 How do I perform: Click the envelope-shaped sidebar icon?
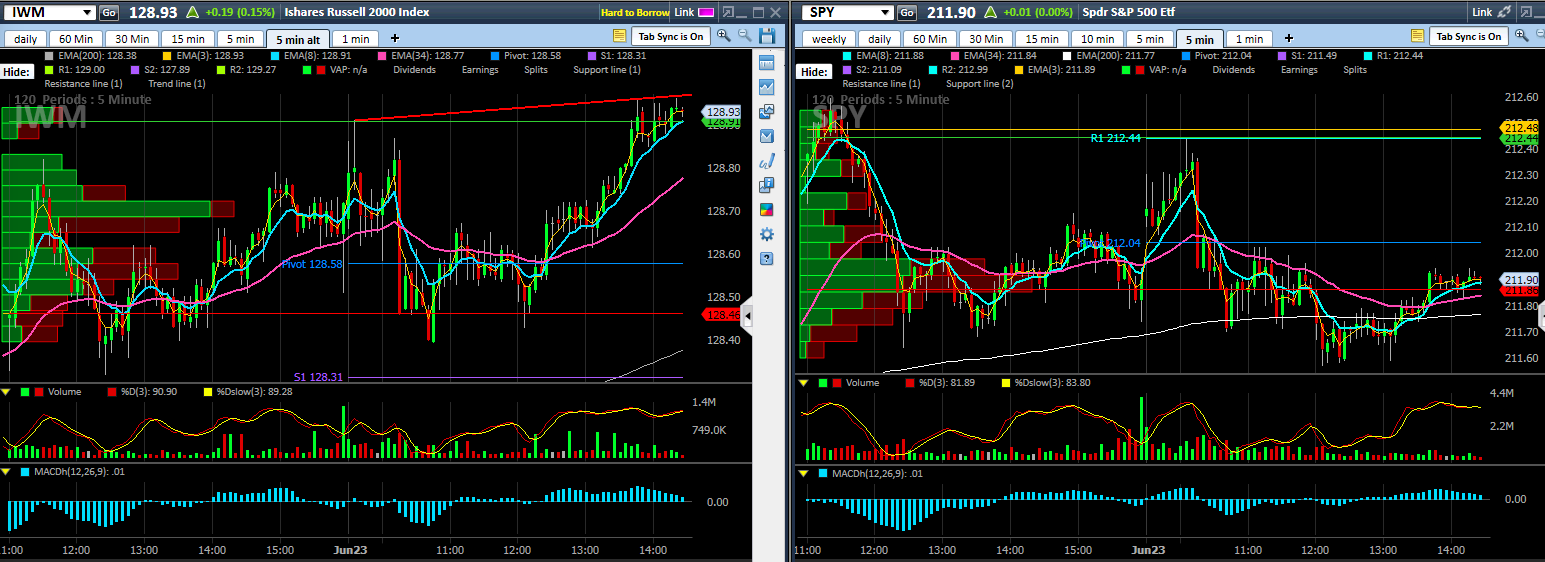(767, 135)
